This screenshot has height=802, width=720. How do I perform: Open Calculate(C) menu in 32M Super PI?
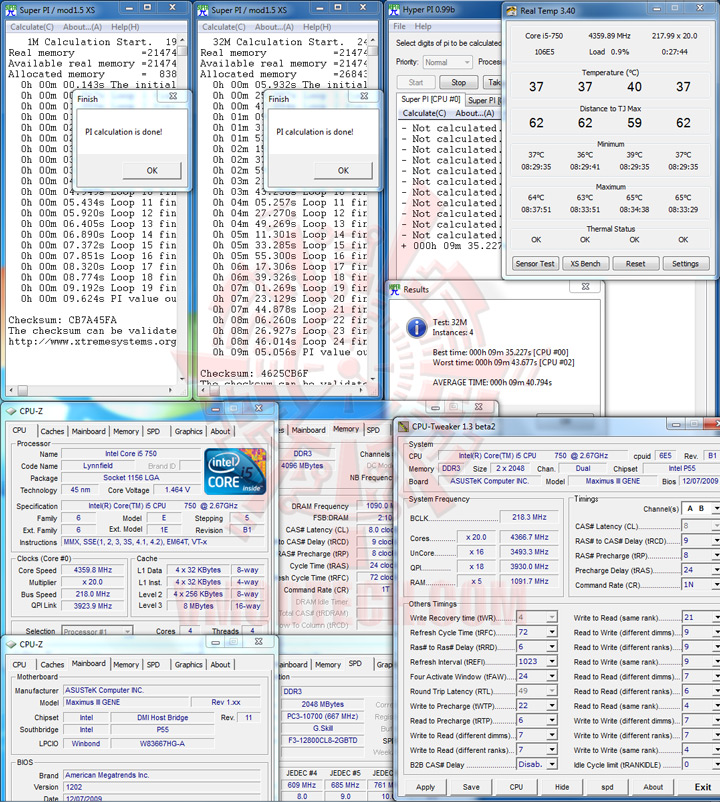(x=223, y=27)
